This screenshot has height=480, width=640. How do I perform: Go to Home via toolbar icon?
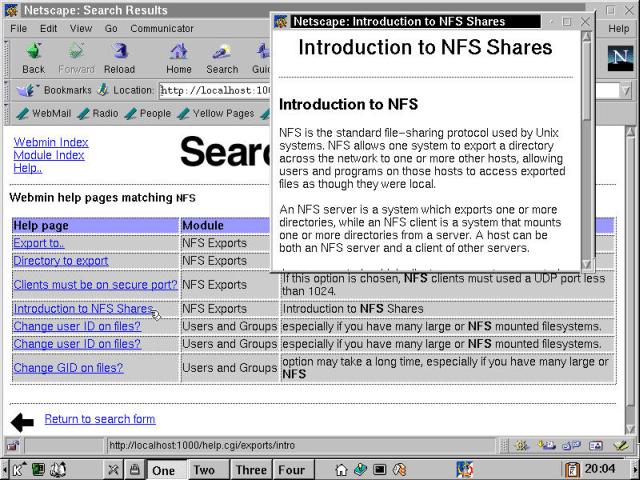(179, 57)
